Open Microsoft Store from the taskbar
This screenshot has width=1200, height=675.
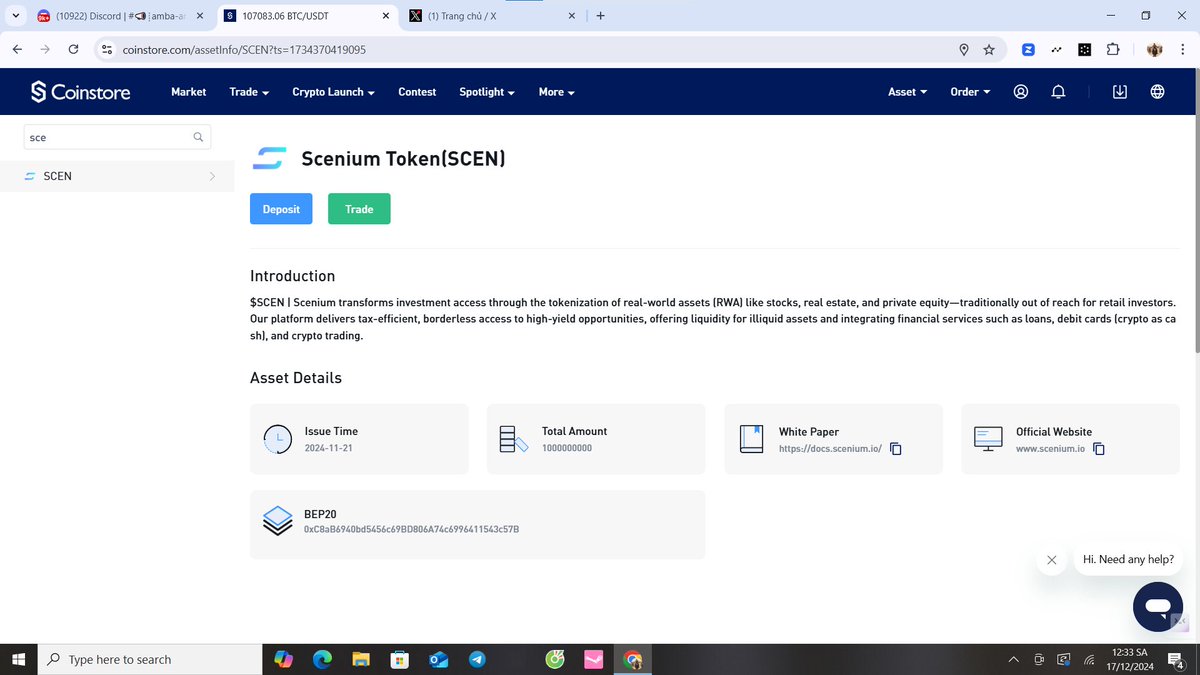[399, 659]
